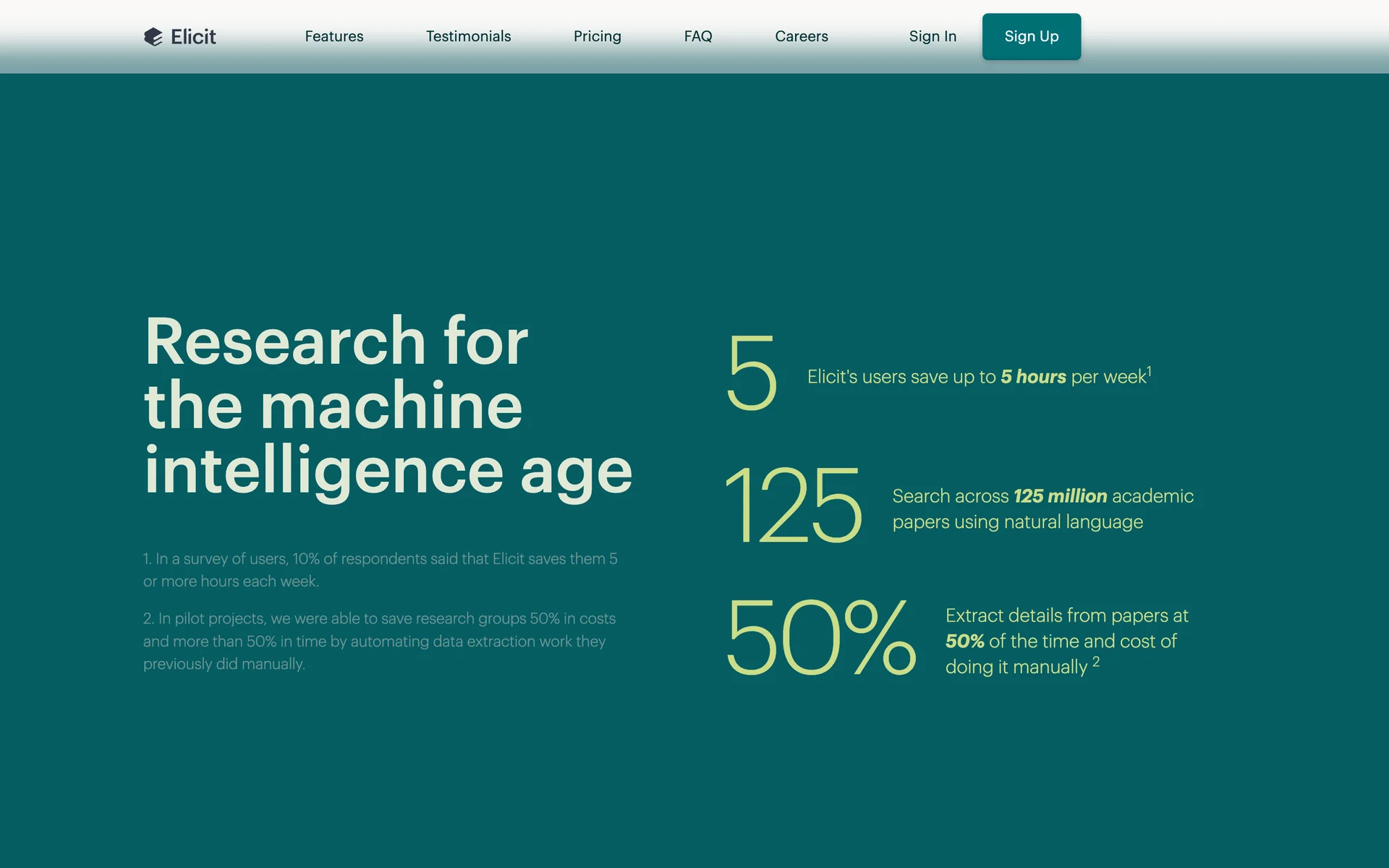Click the Elicit brand name text

coord(193,37)
